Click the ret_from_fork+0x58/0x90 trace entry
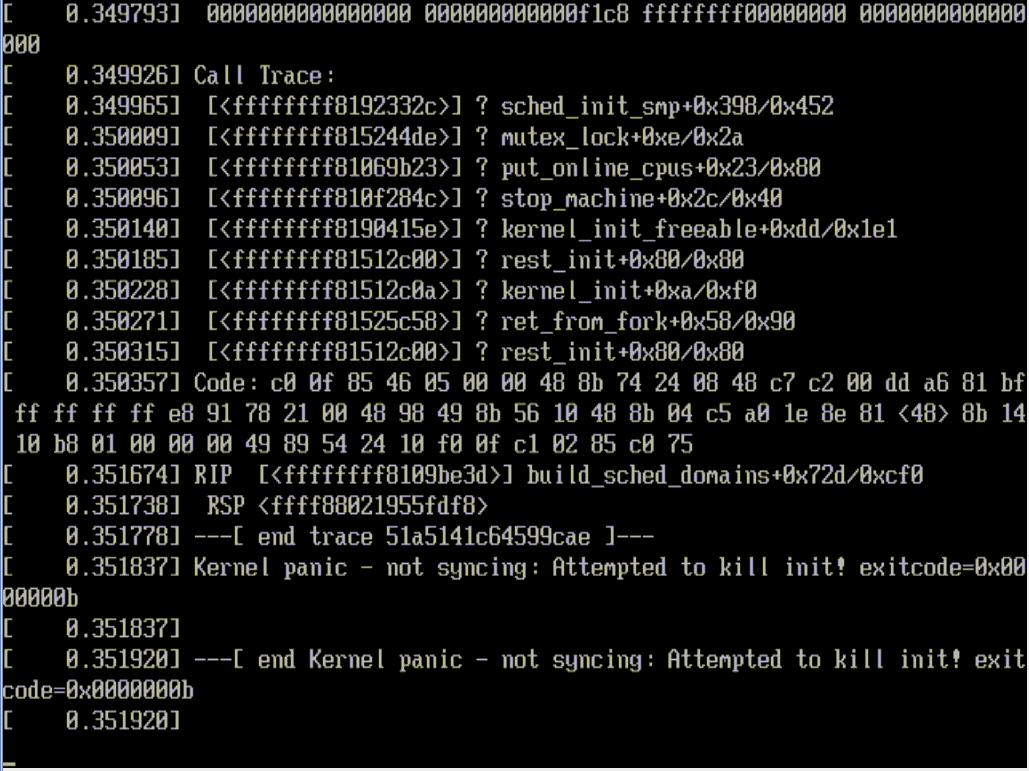 (648, 322)
